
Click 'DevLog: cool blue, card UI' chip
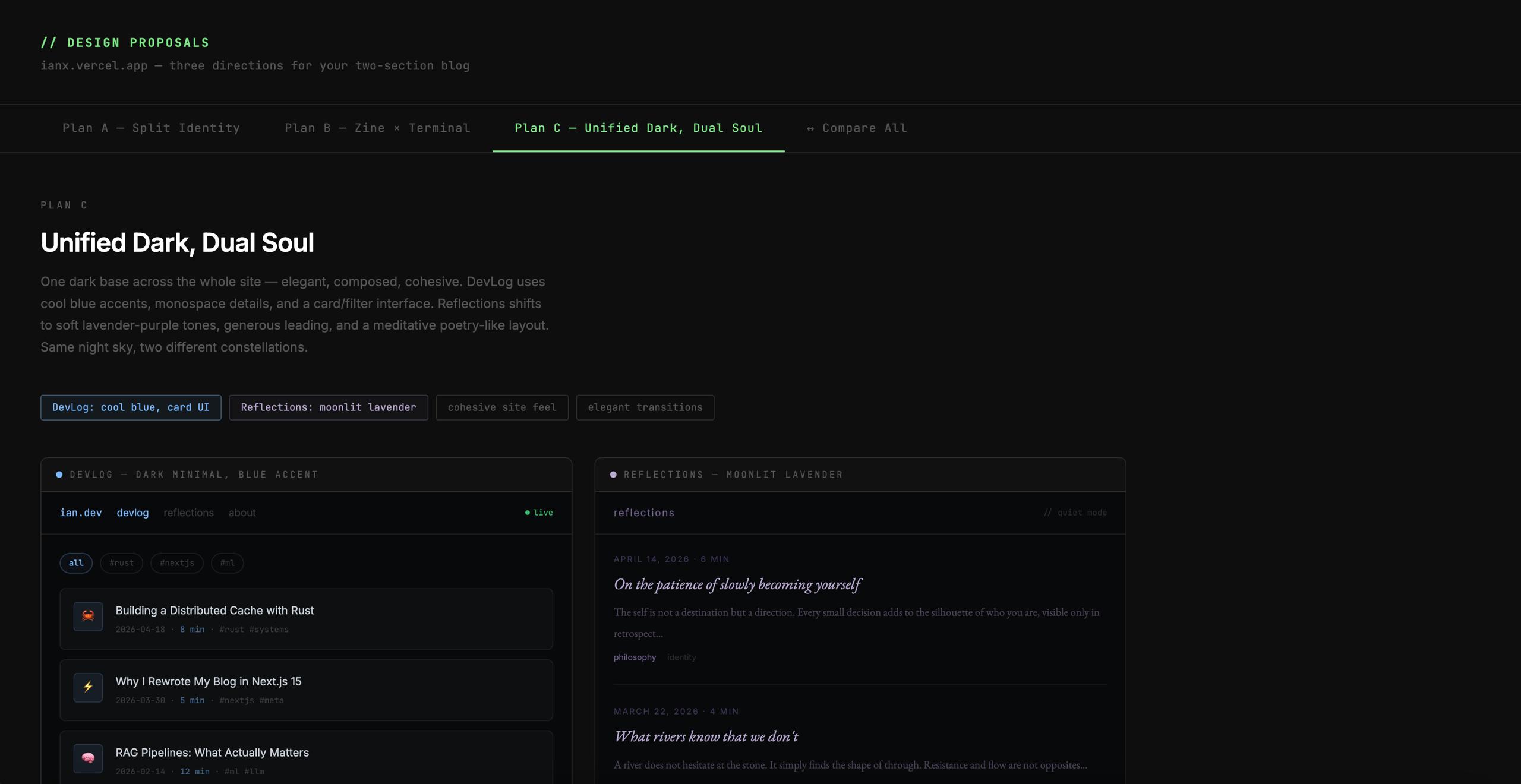tap(131, 407)
